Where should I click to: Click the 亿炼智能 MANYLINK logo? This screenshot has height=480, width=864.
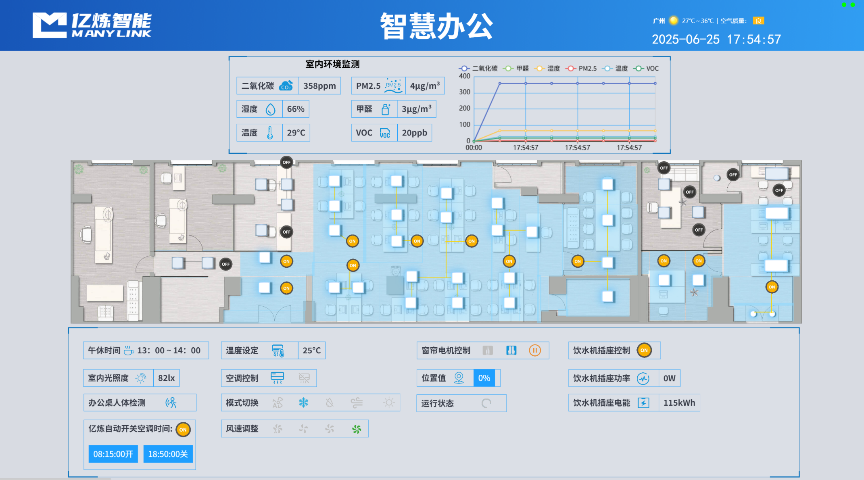[92, 25]
